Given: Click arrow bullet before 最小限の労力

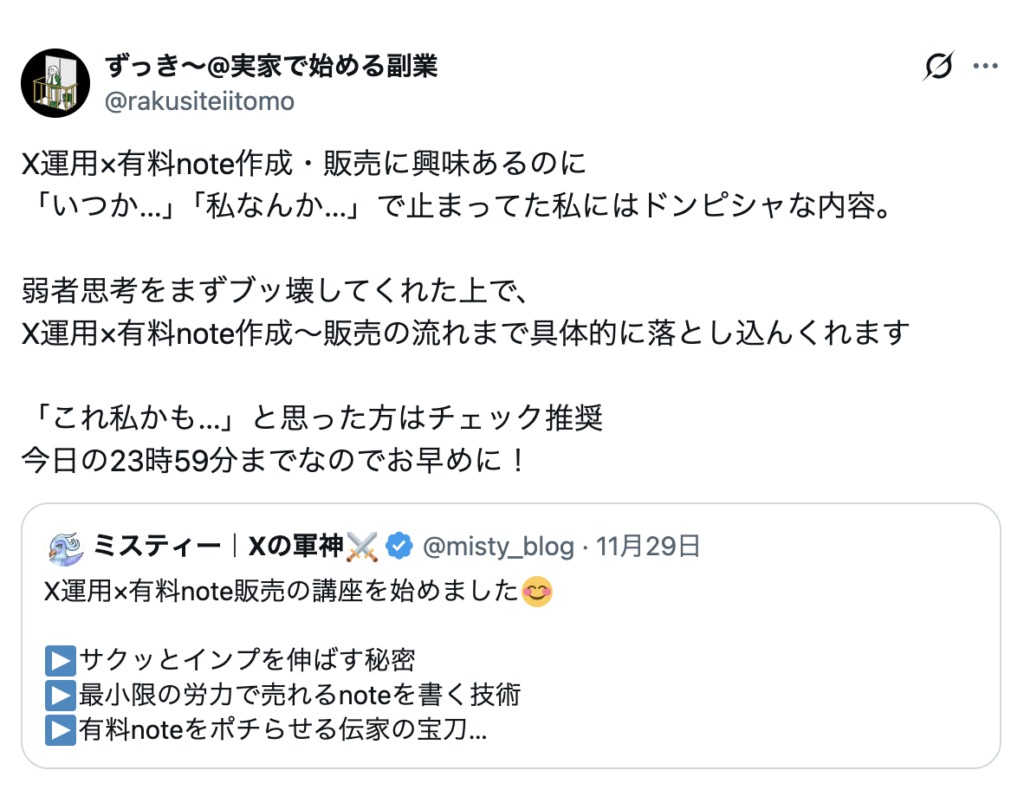Looking at the screenshot, I should point(60,695).
